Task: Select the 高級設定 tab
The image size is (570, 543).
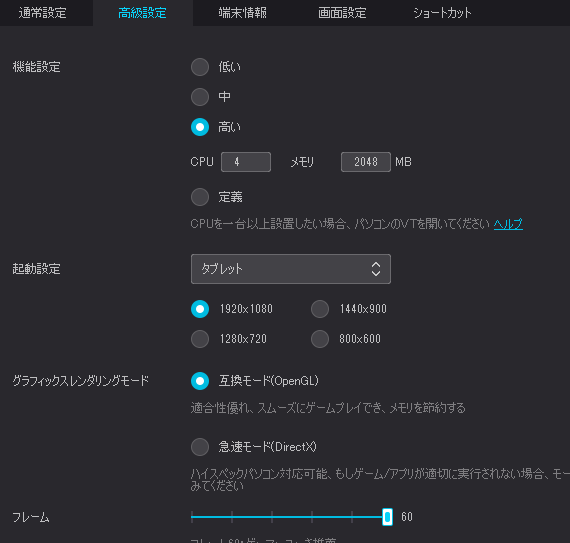Action: tap(142, 13)
